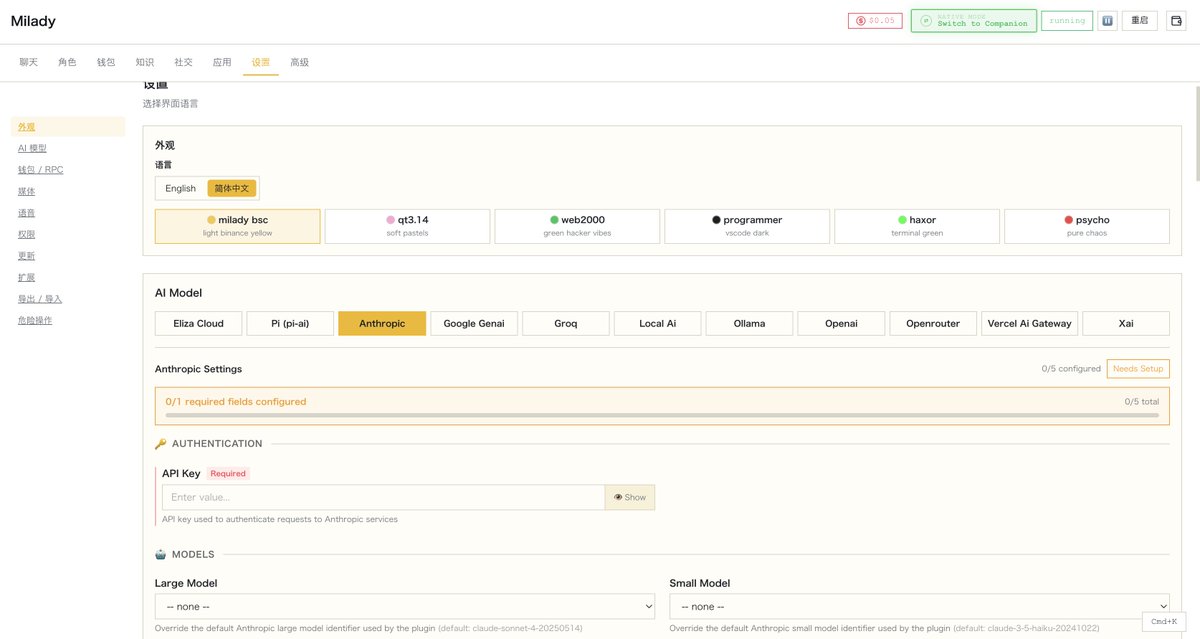Screen dimensions: 1200x639
Task: Select Eliza Cloud provider
Action: 198,323
